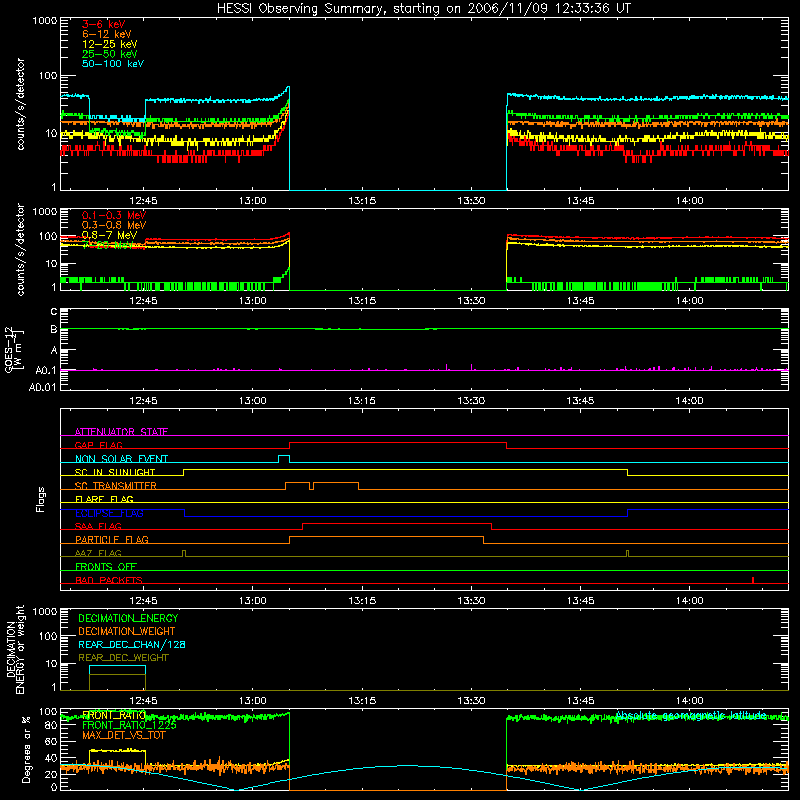Select the DECIMATION_WEIGHT legend label

(127, 631)
